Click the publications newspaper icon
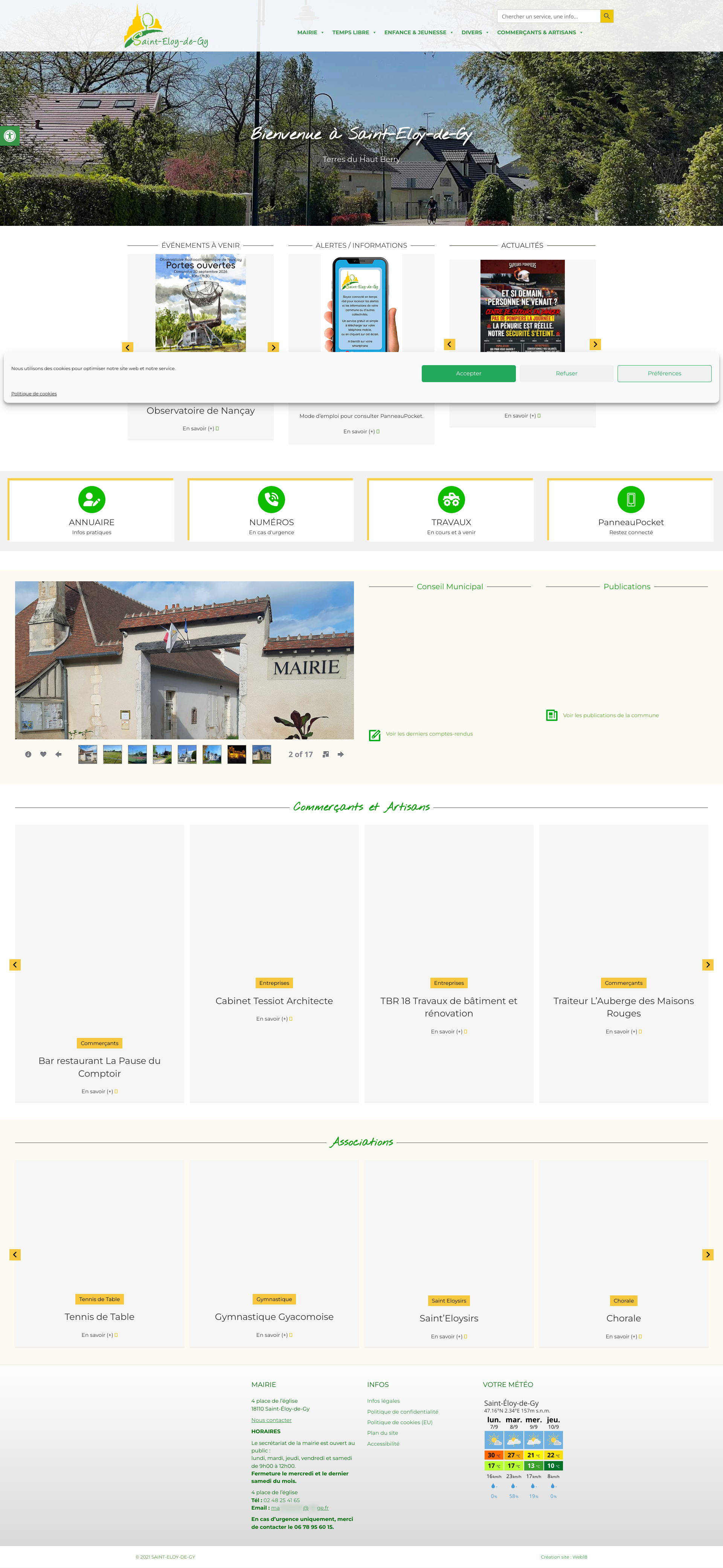This screenshot has height=1568, width=723. (552, 715)
